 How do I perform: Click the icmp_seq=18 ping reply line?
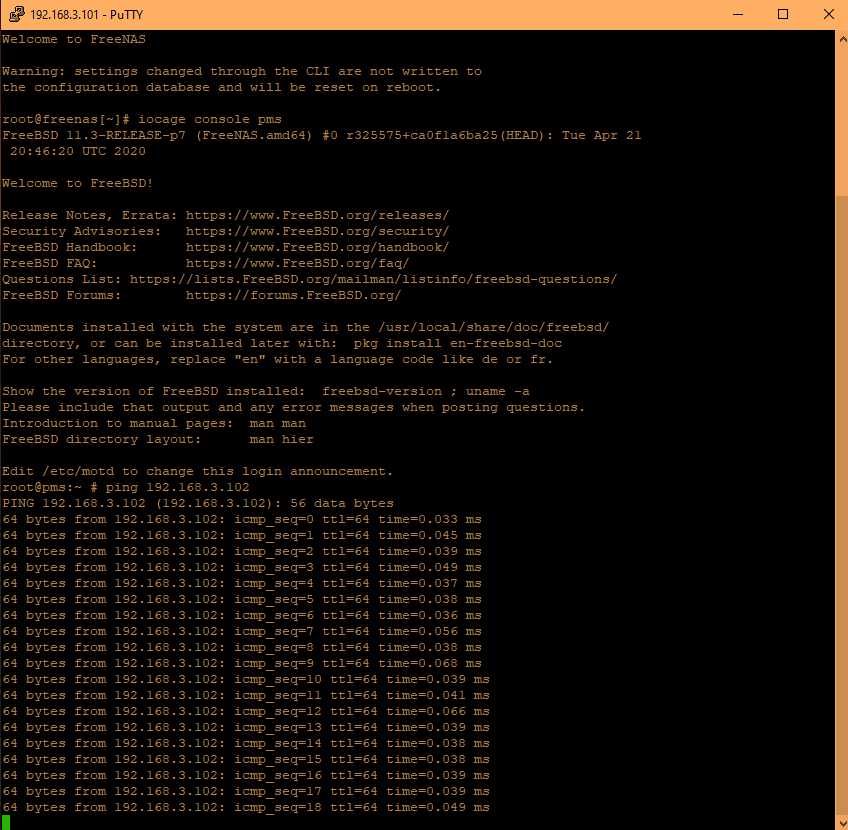(x=246, y=807)
